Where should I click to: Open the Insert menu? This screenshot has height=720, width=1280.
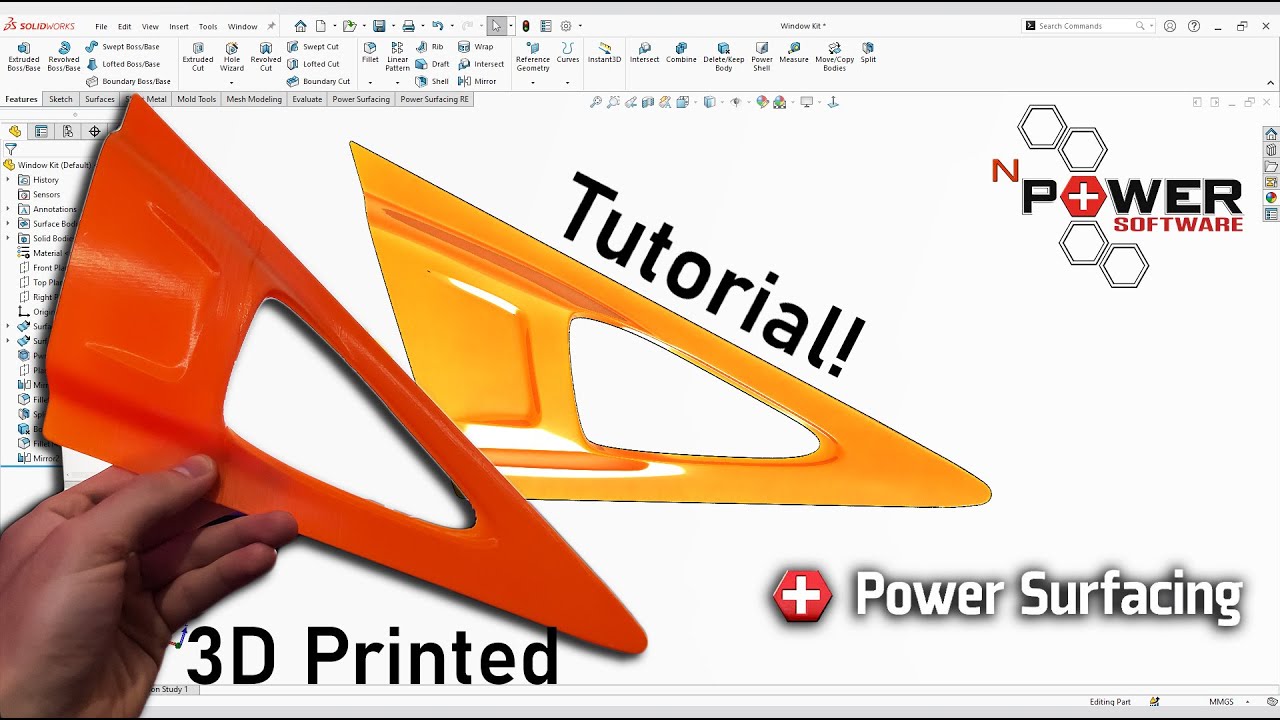pyautogui.click(x=179, y=27)
